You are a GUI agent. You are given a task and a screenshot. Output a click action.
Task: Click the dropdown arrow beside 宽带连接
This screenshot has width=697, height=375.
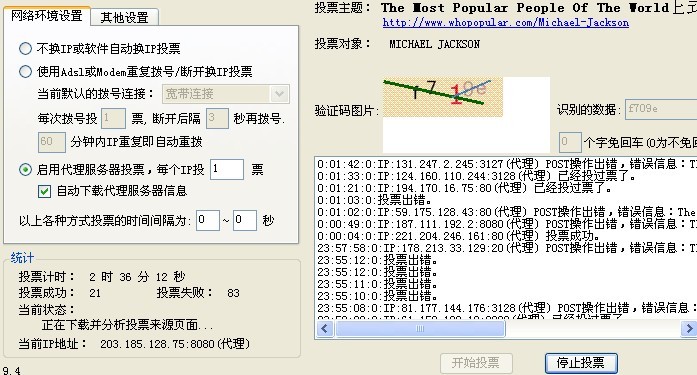(280, 94)
